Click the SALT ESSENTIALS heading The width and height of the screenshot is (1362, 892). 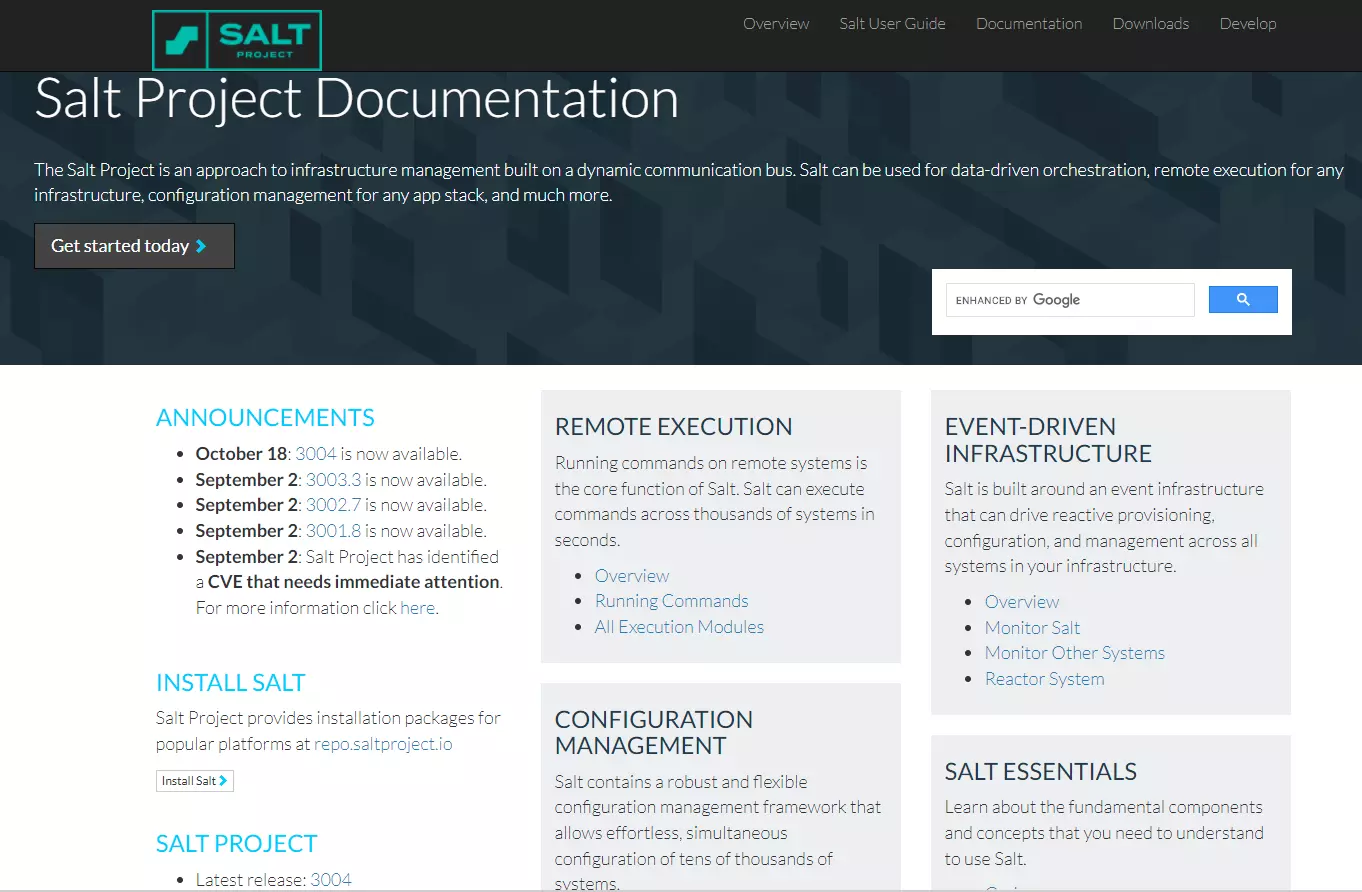tap(1041, 772)
